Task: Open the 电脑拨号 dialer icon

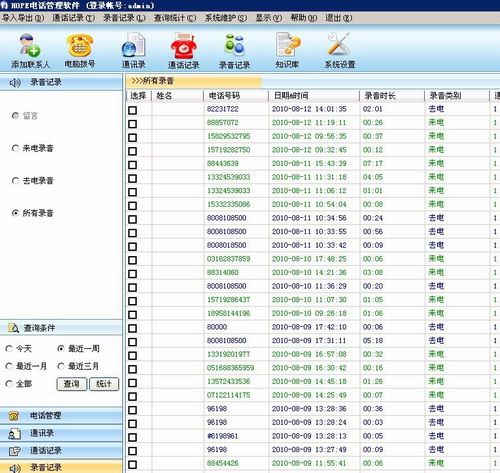Action: click(80, 46)
